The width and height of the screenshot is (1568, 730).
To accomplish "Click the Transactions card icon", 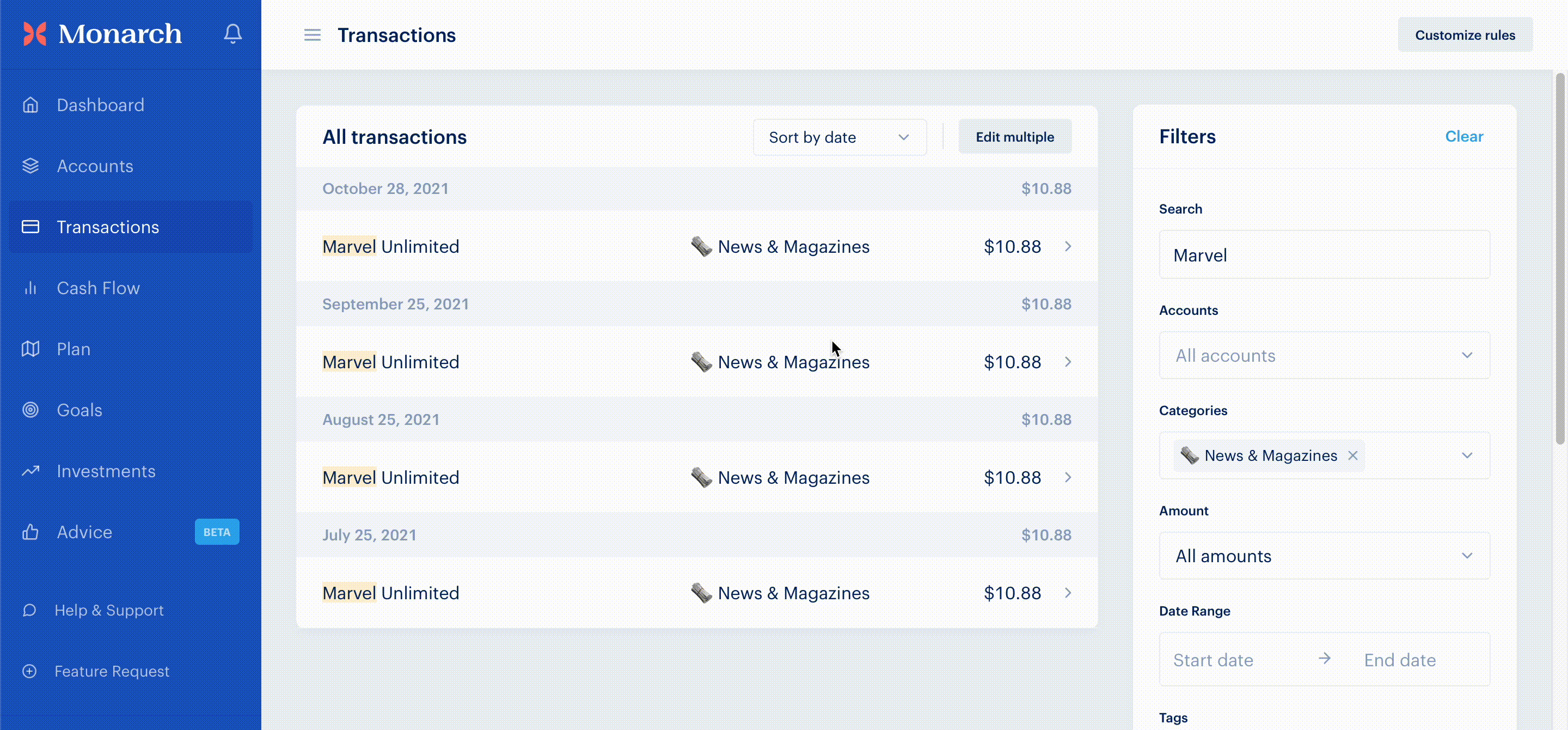I will click(30, 227).
